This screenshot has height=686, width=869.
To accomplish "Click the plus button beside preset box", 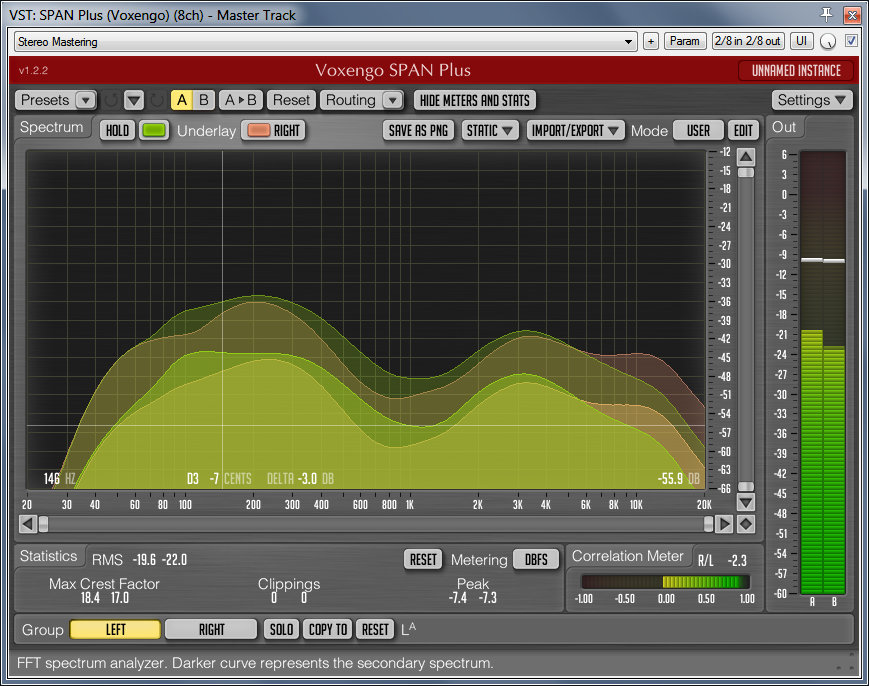I will tap(651, 41).
